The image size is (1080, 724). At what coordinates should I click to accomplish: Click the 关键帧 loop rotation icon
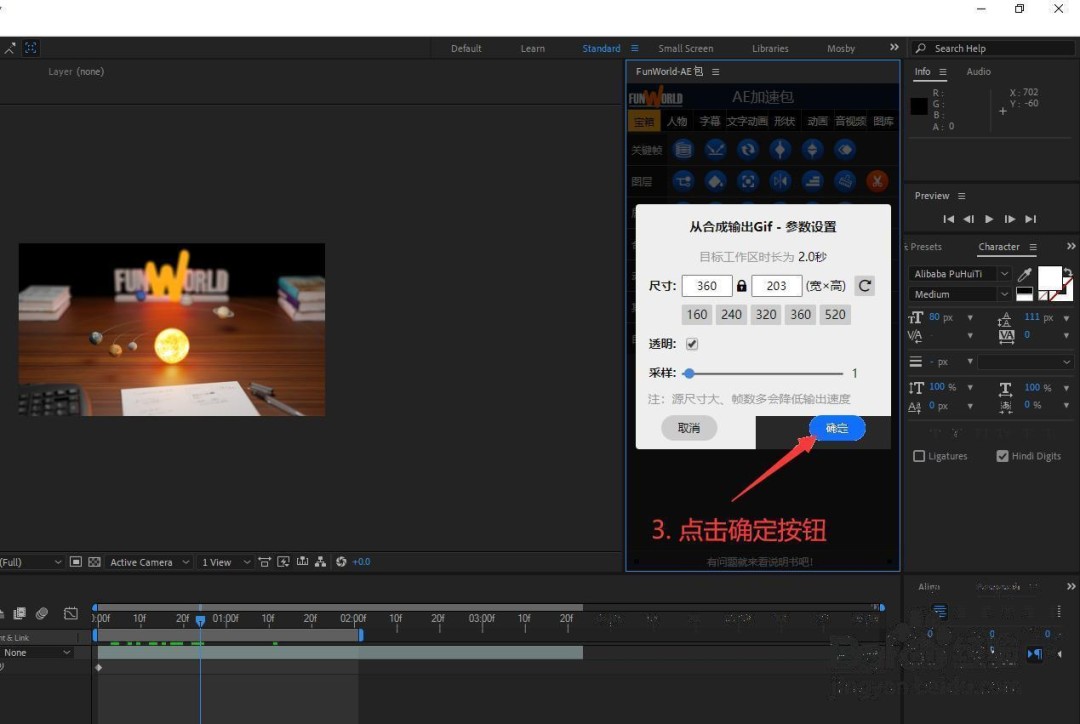tap(747, 149)
